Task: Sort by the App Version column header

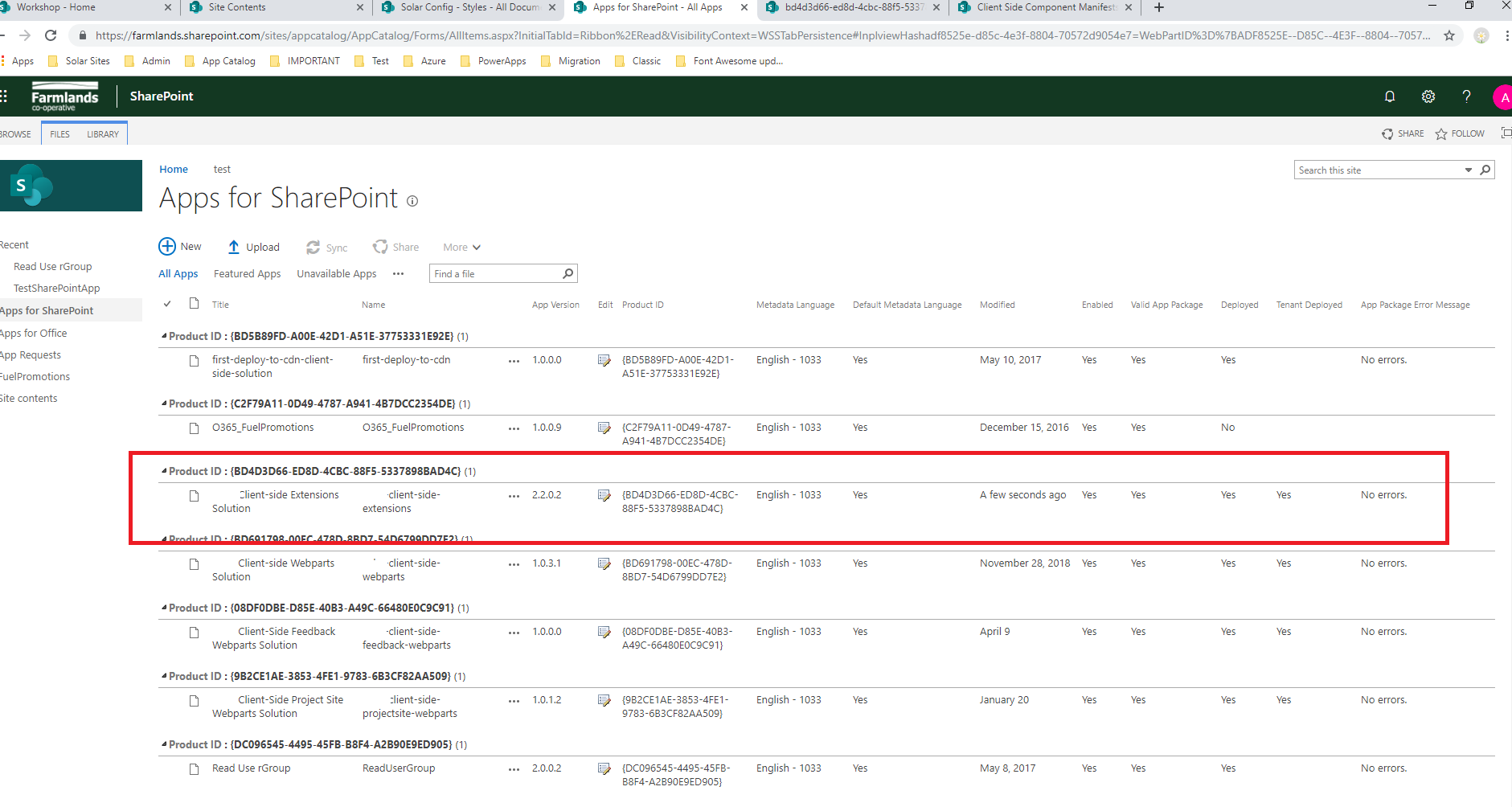Action: (x=555, y=305)
